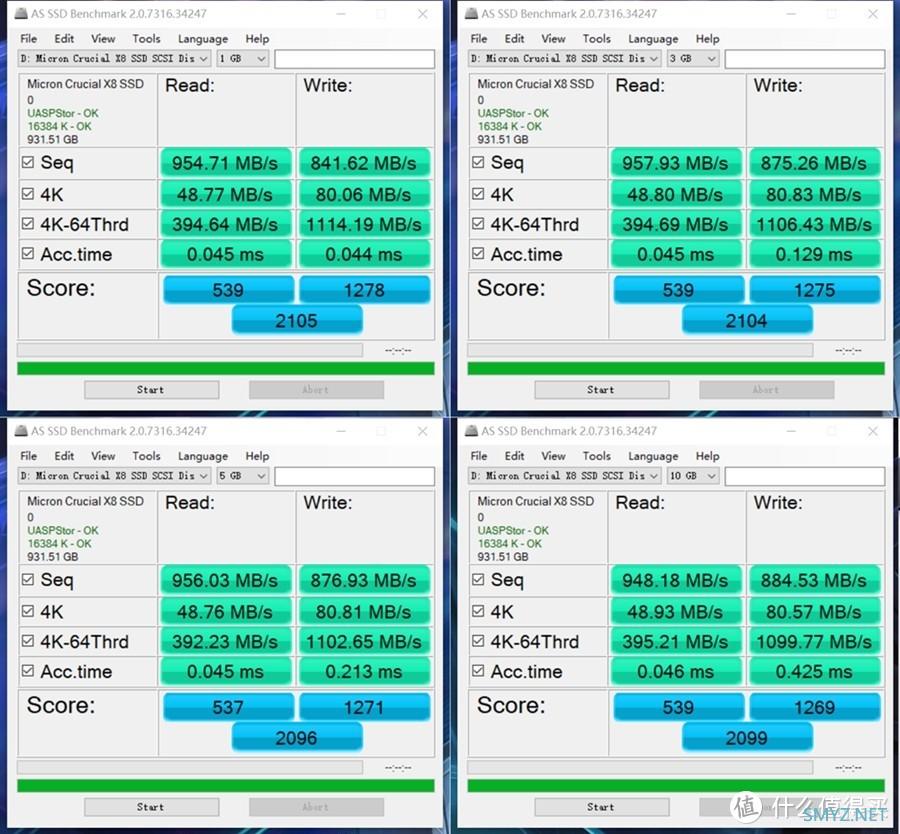
Task: Open the View menu in the 5 GB window
Action: point(103,456)
